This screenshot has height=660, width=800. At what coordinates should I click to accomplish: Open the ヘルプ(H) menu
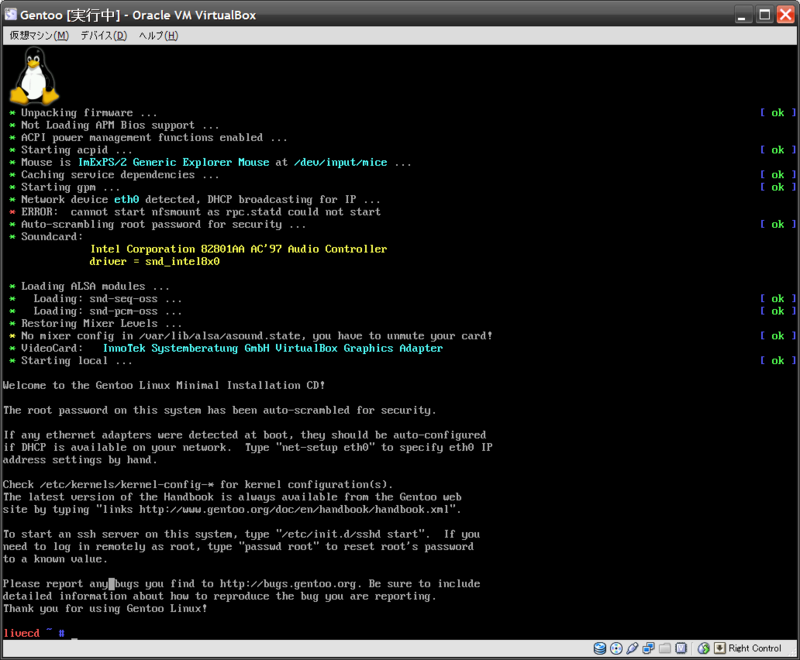[x=159, y=35]
